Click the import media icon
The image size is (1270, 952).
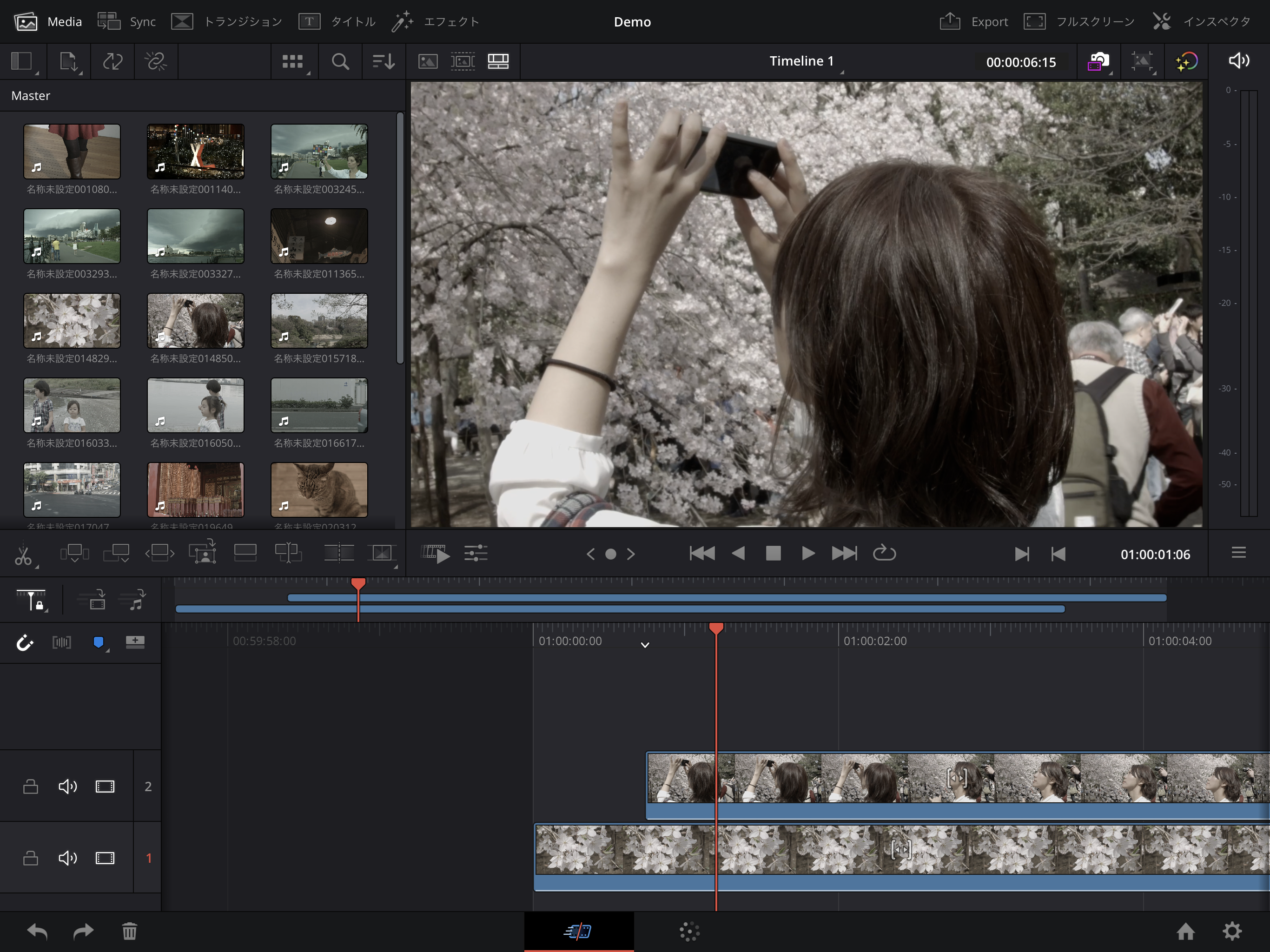(x=69, y=61)
